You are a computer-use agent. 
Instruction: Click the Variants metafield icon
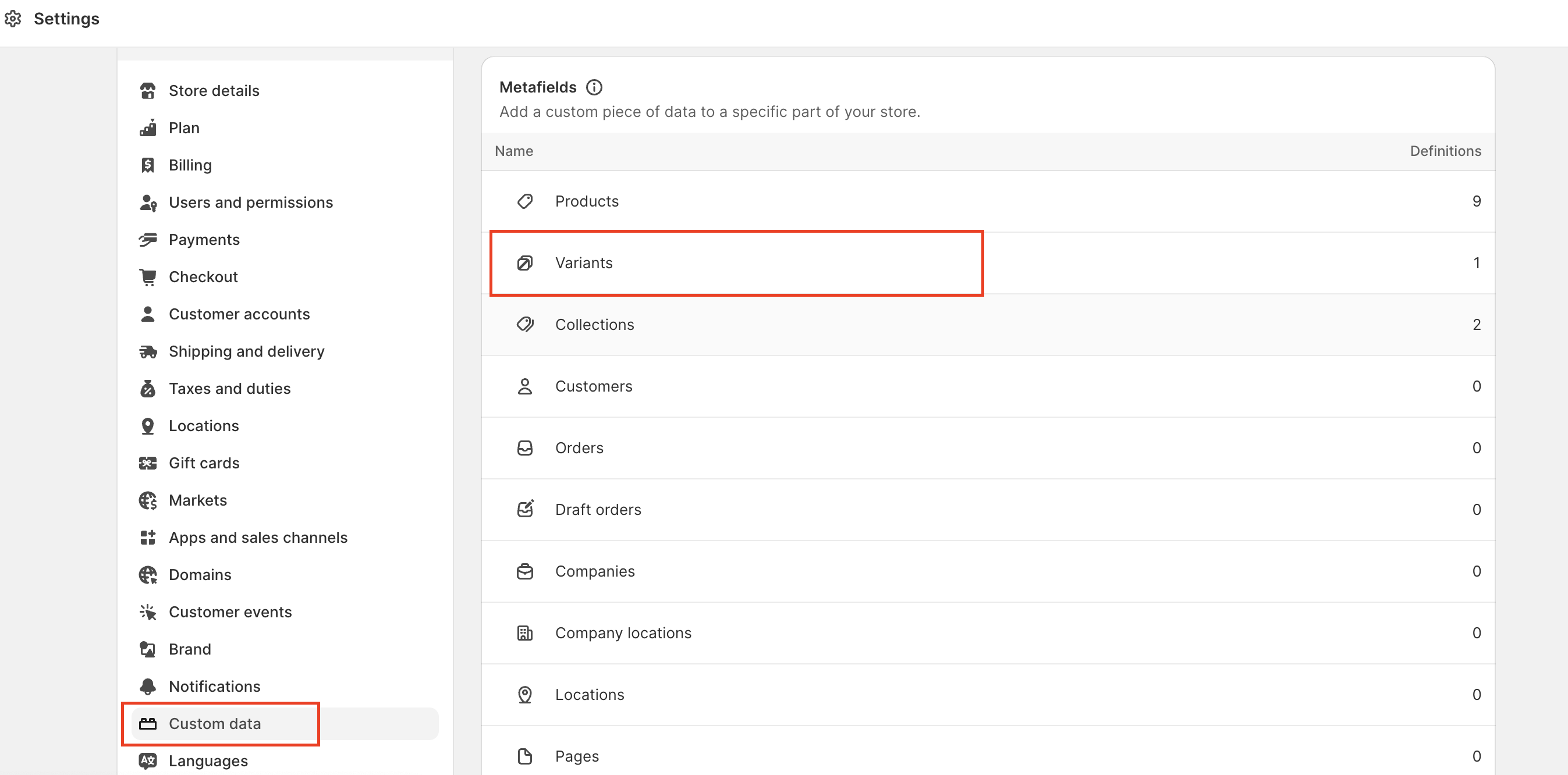tap(524, 263)
